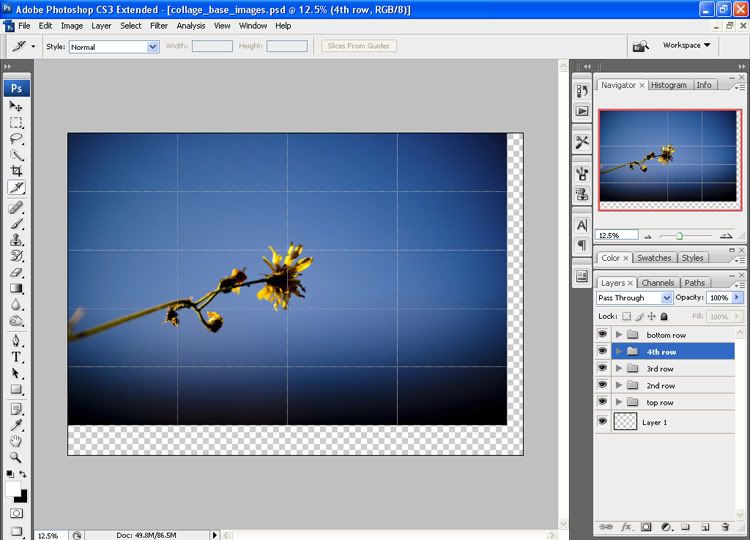The height and width of the screenshot is (540, 750).
Task: Select the Rectangle shape tool
Action: click(x=16, y=389)
